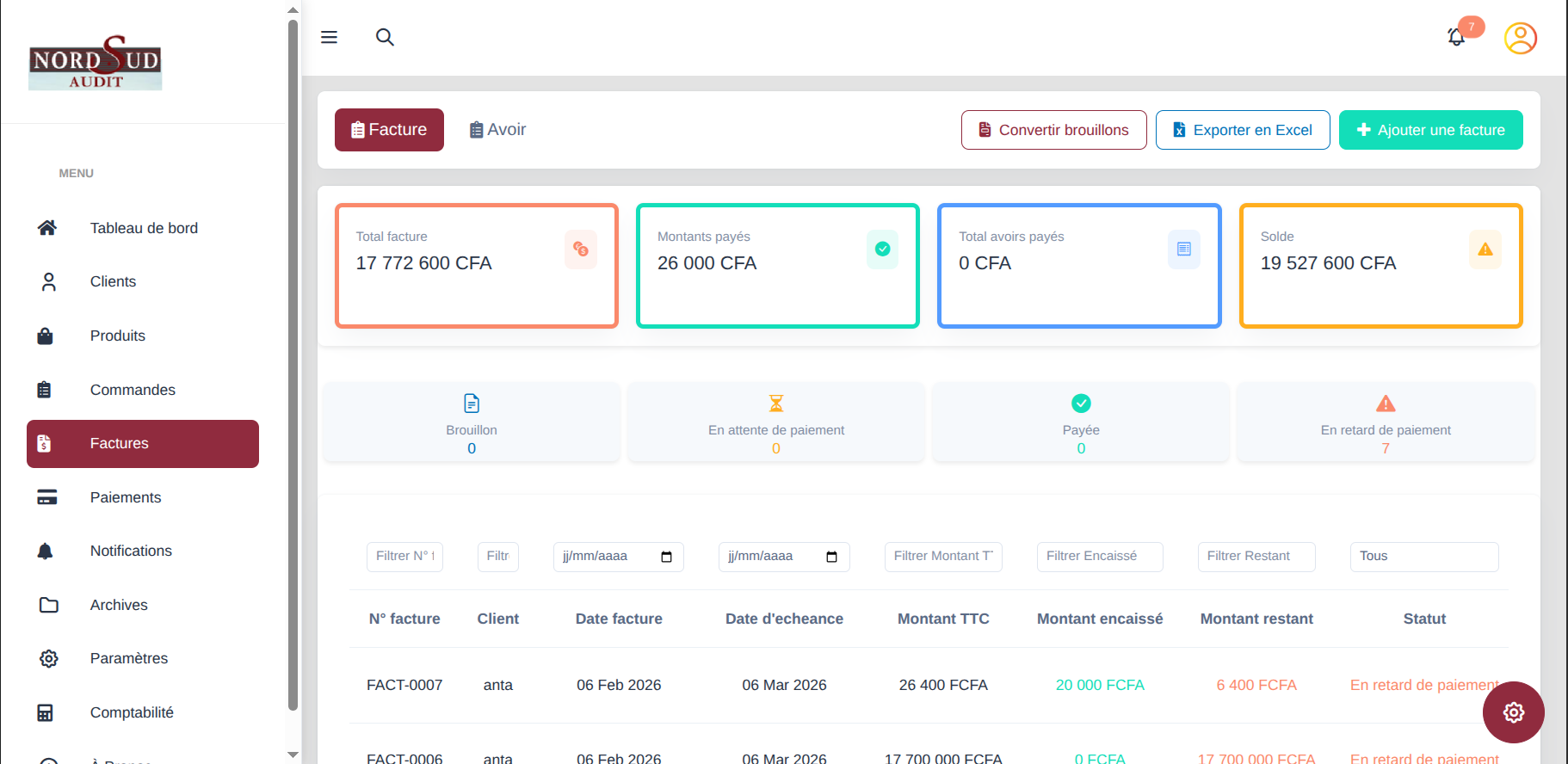Click the sidebar vertical scrollbar
Viewport: 1568px width, 764px height.
pos(293,361)
